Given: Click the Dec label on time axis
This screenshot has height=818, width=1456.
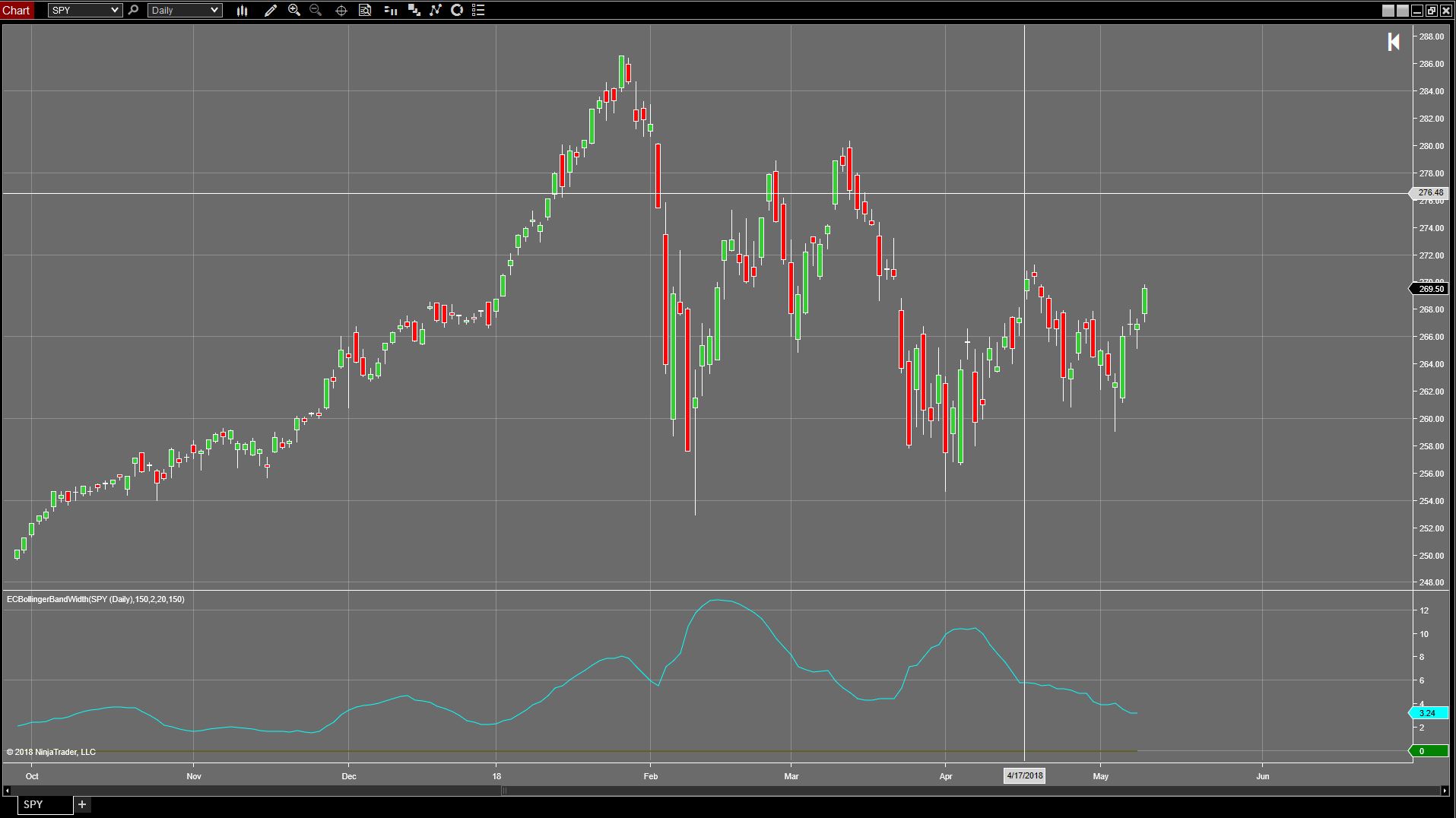Looking at the screenshot, I should click(348, 776).
